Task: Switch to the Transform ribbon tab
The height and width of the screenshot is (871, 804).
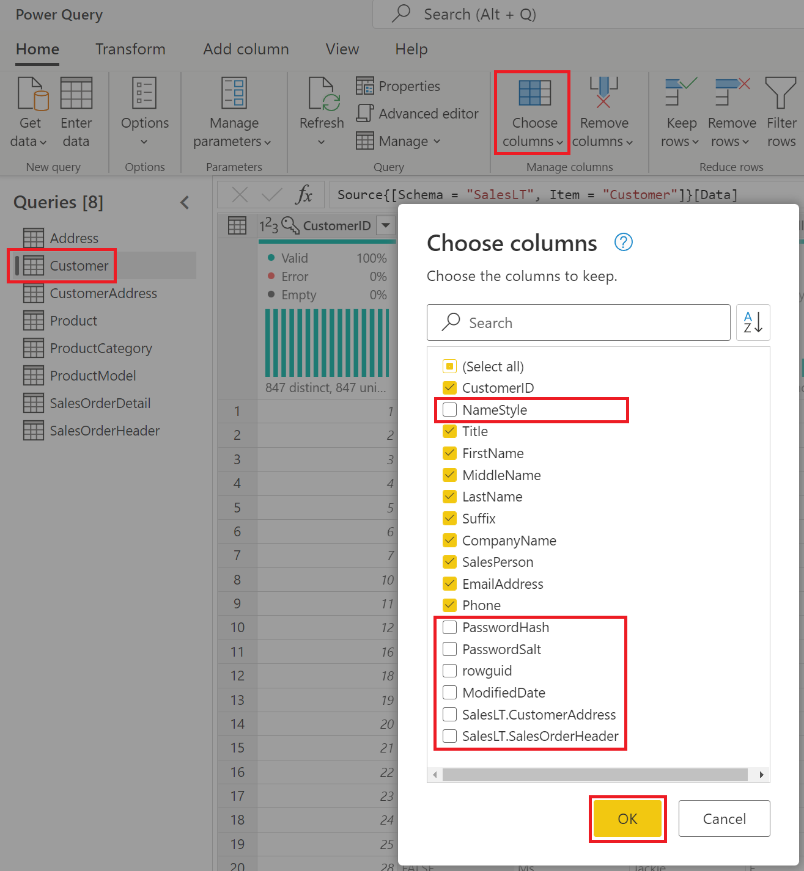Action: [131, 48]
